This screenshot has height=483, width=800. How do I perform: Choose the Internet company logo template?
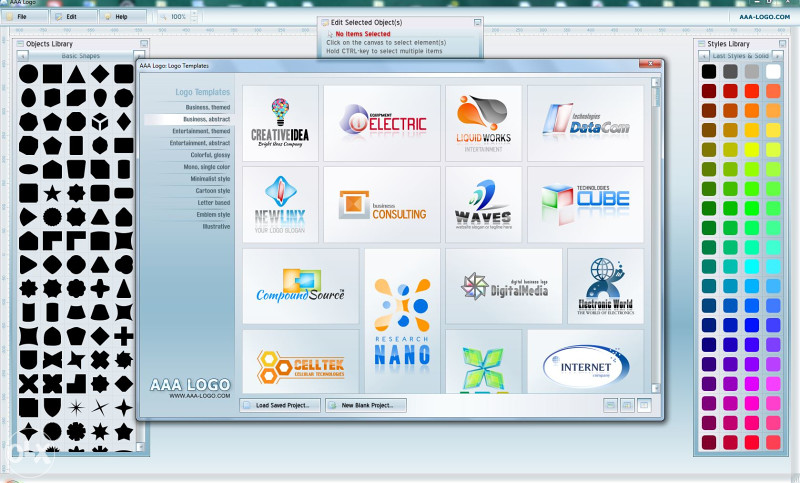pyautogui.click(x=586, y=362)
